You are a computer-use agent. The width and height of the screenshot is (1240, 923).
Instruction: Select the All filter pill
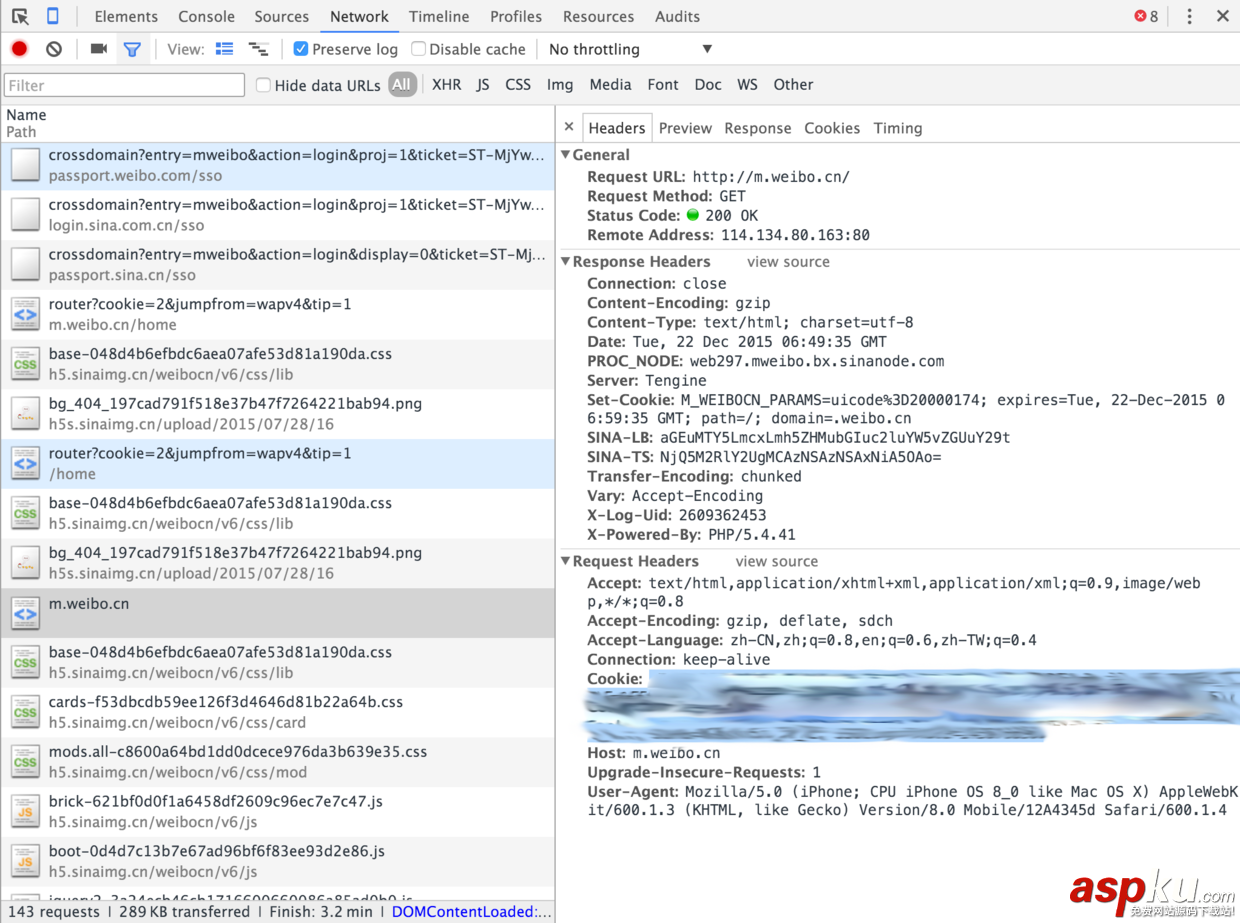401,85
